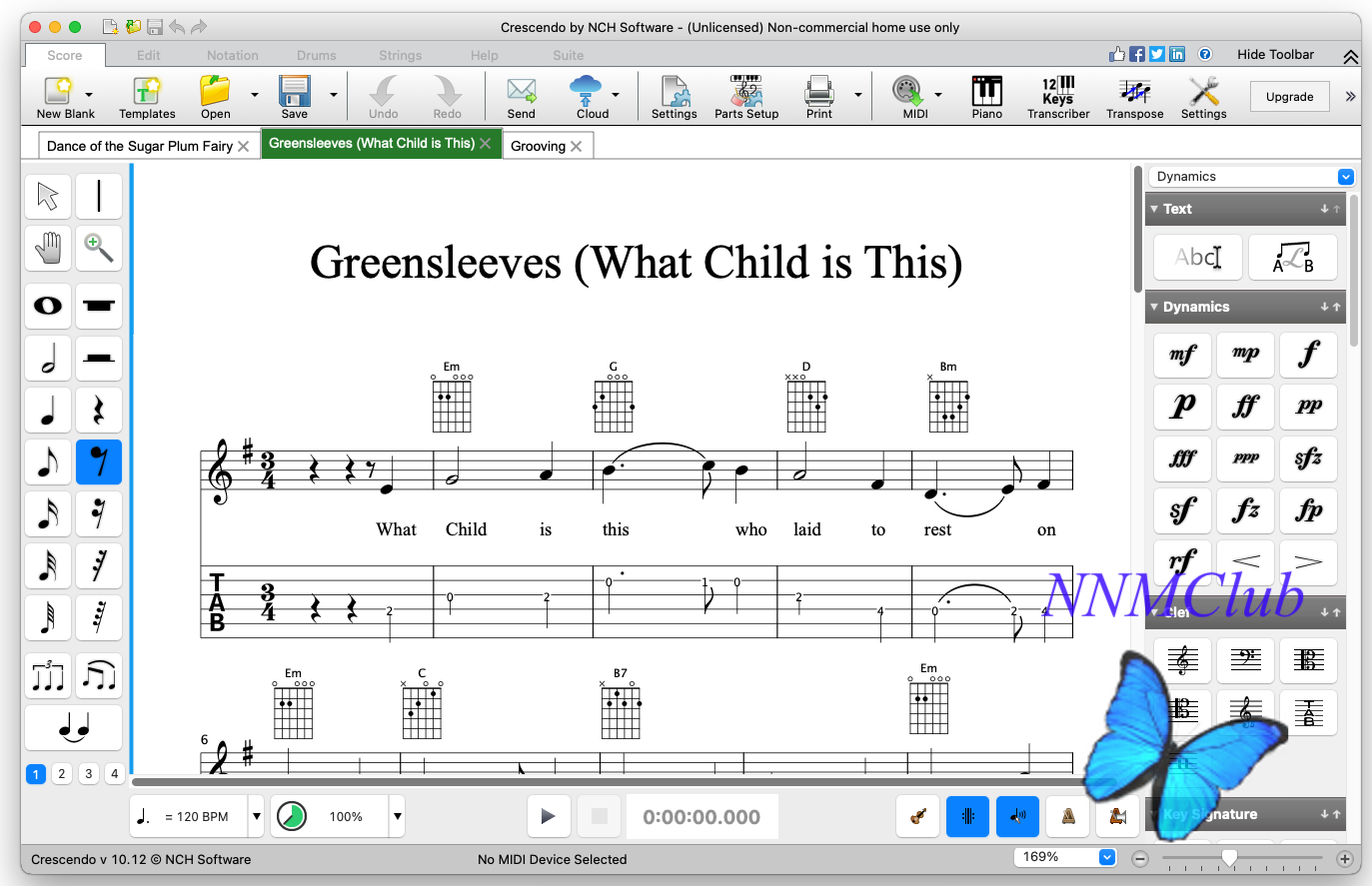
Task: Choose the sixteenth note tool
Action: [x=48, y=513]
